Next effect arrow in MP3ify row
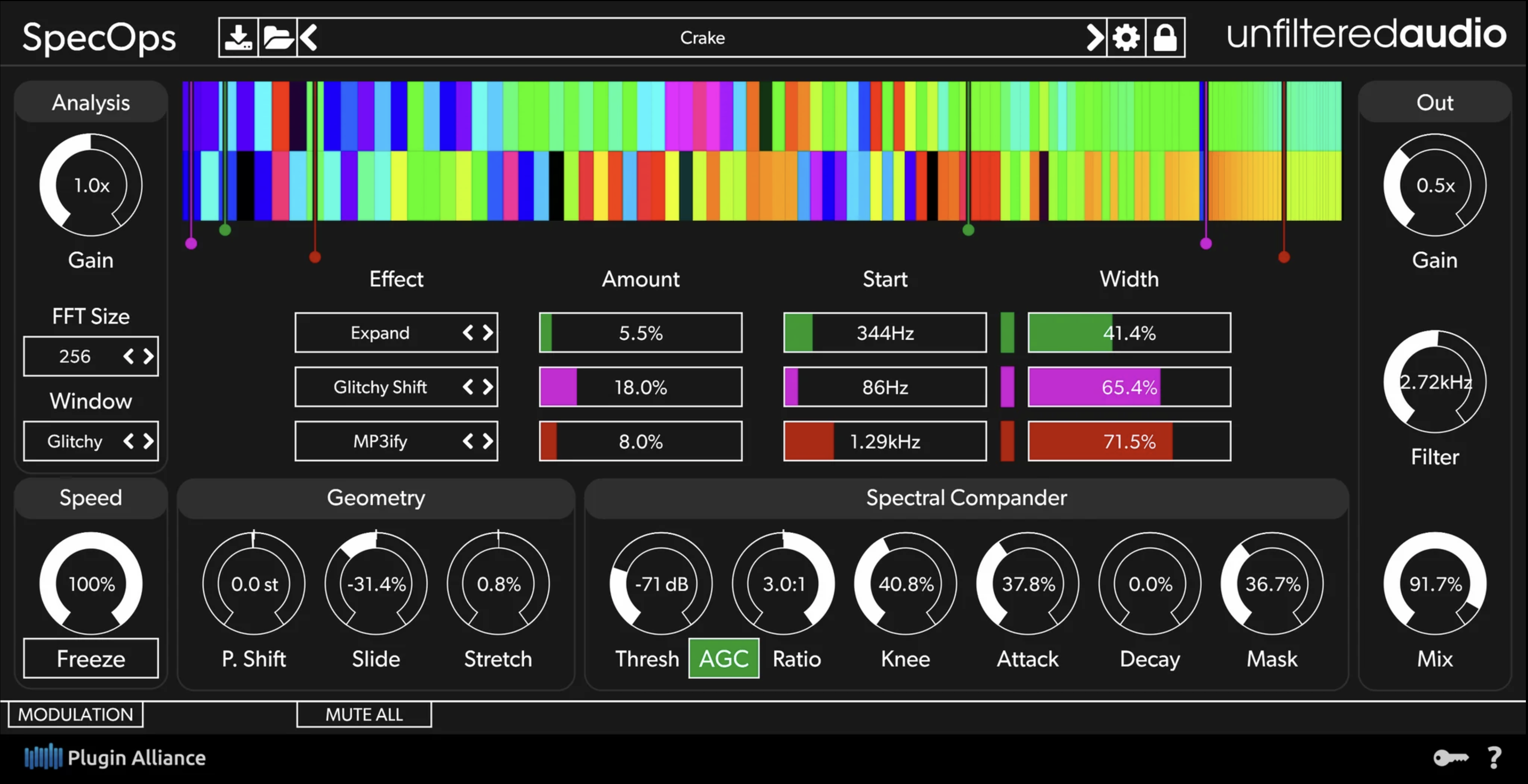Image resolution: width=1528 pixels, height=784 pixels. coord(488,441)
